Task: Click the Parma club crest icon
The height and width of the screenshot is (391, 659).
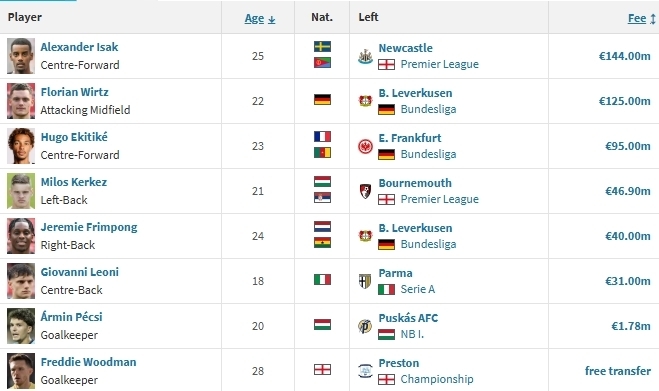Action: point(365,281)
